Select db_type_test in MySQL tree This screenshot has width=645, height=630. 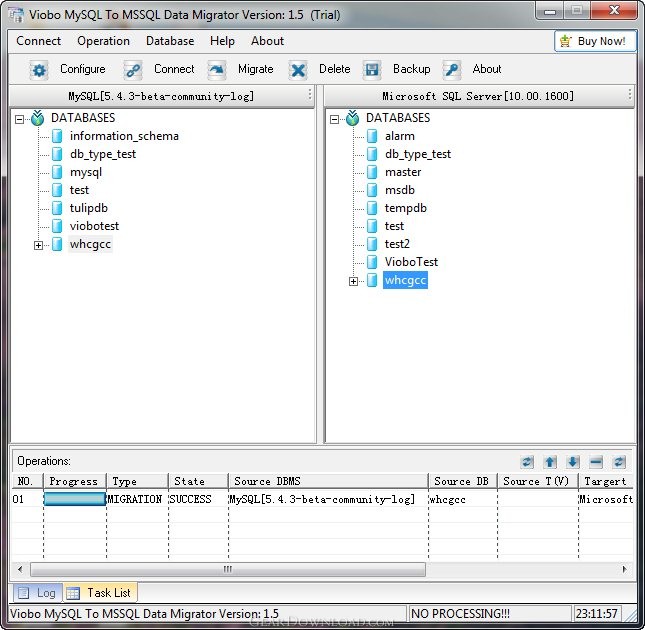[103, 154]
